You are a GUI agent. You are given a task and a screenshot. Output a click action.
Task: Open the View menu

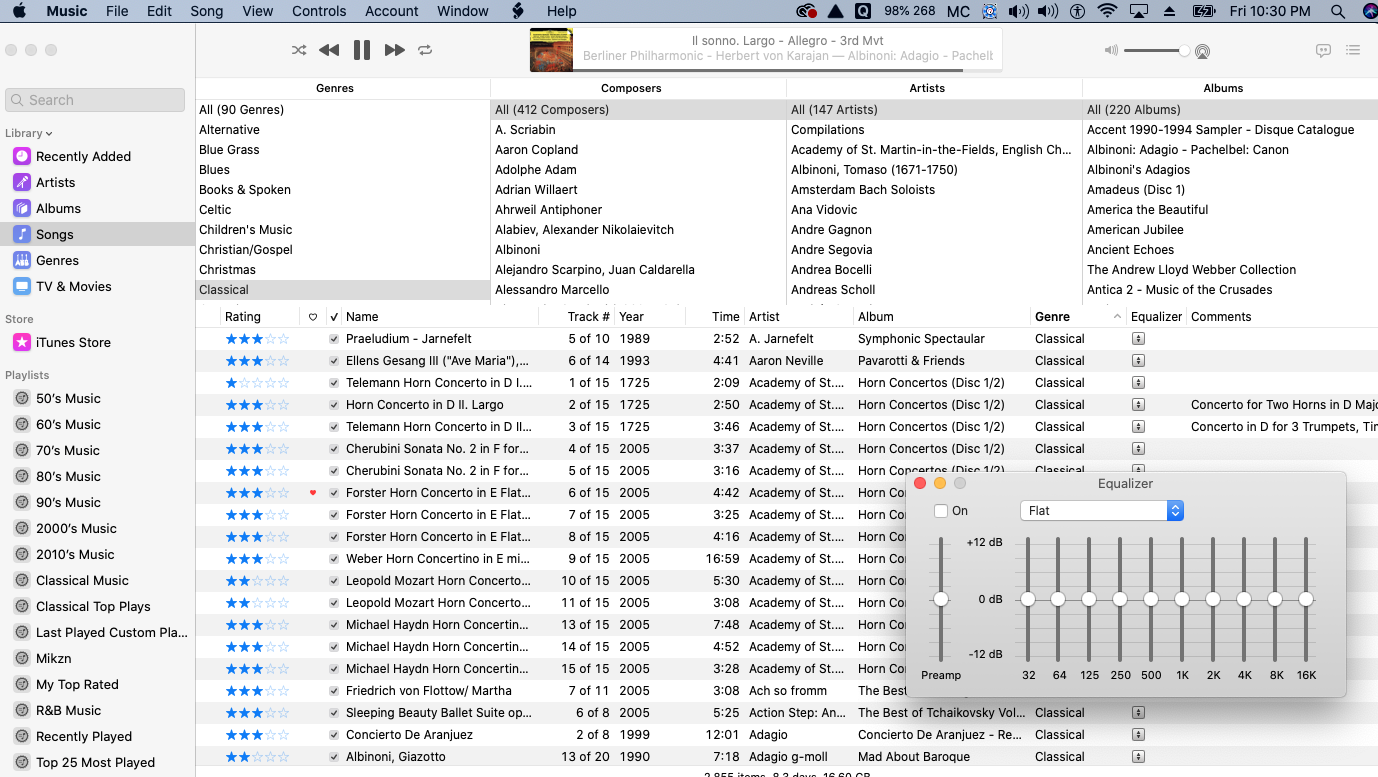tap(258, 11)
